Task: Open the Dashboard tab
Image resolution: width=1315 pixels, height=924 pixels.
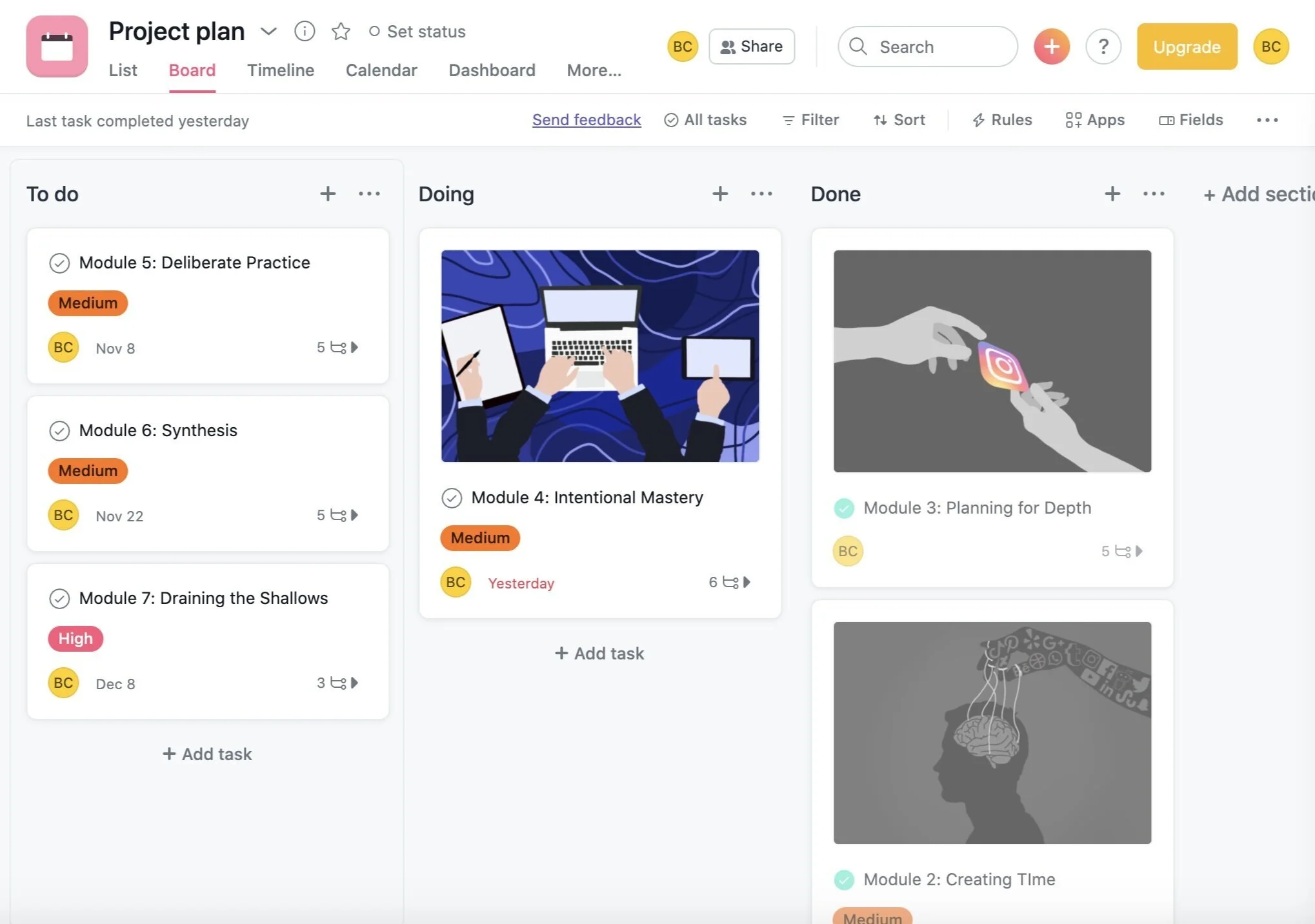Action: (x=492, y=70)
